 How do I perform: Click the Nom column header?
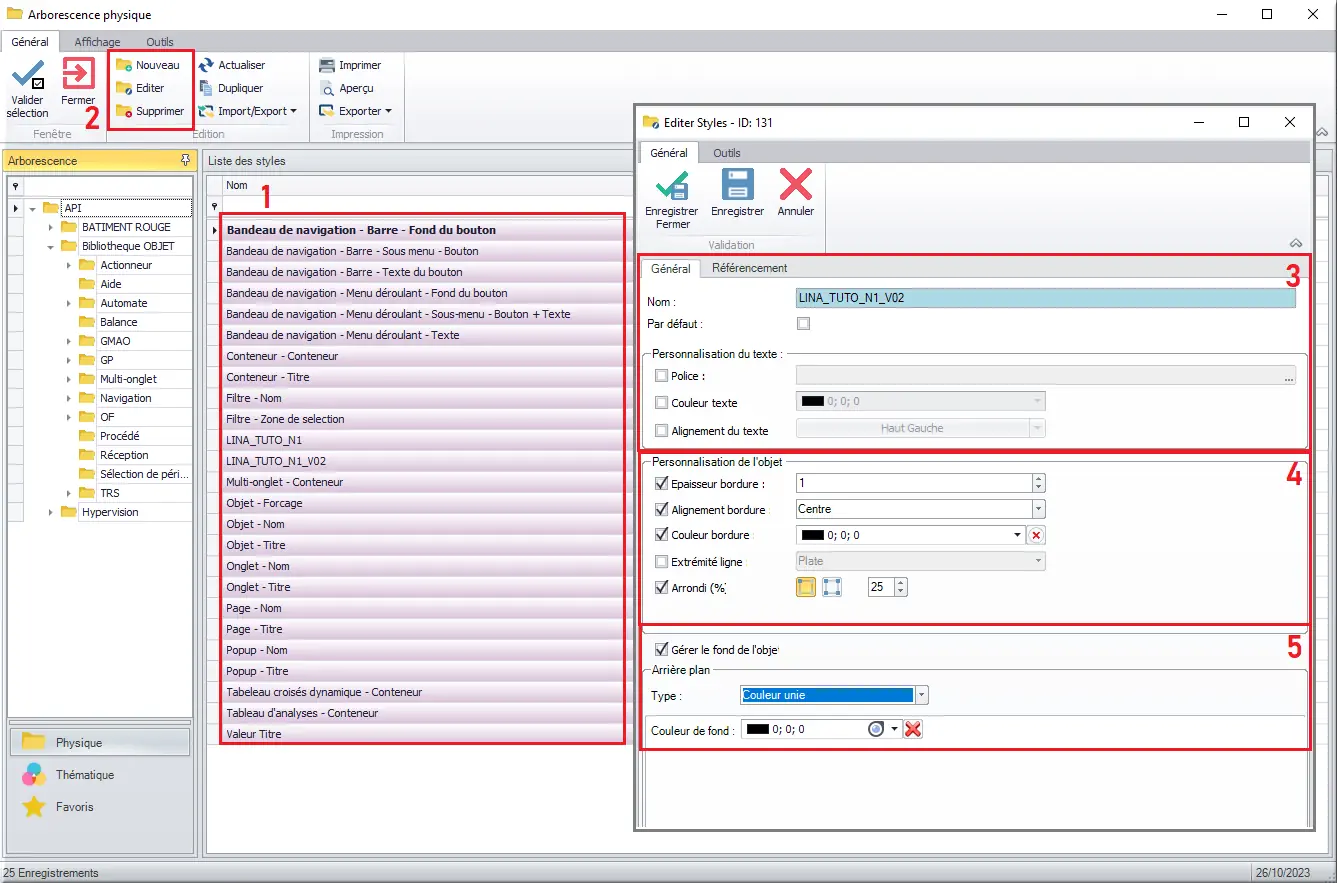click(237, 185)
